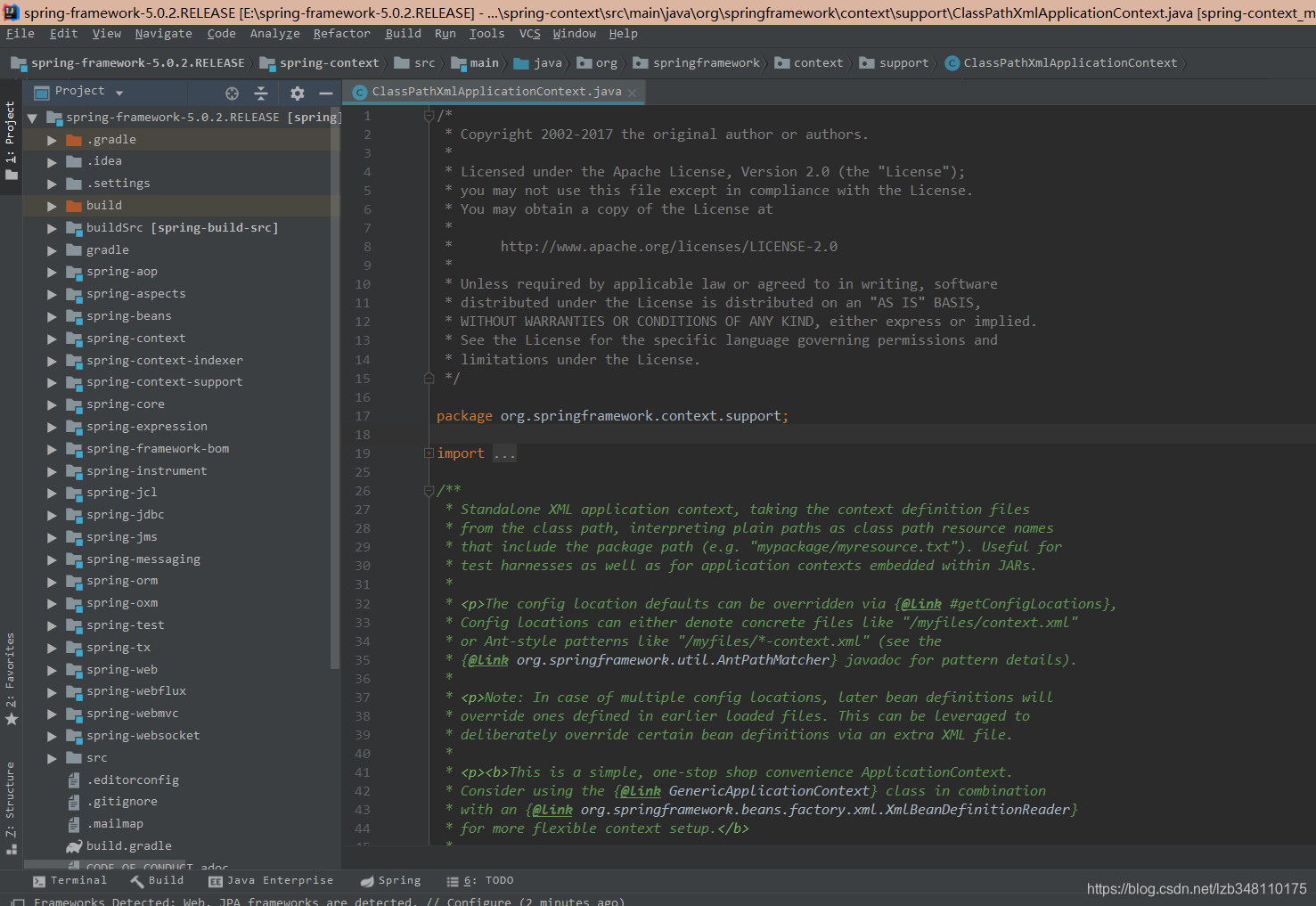Collapse the Javadoc comment block

coord(429,491)
